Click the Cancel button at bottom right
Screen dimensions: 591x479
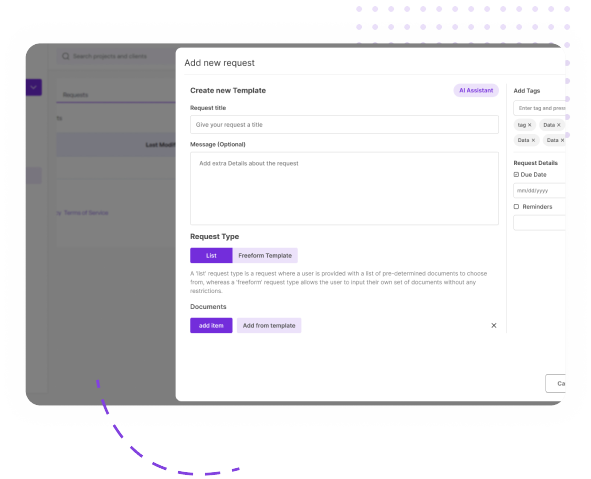tap(556, 384)
